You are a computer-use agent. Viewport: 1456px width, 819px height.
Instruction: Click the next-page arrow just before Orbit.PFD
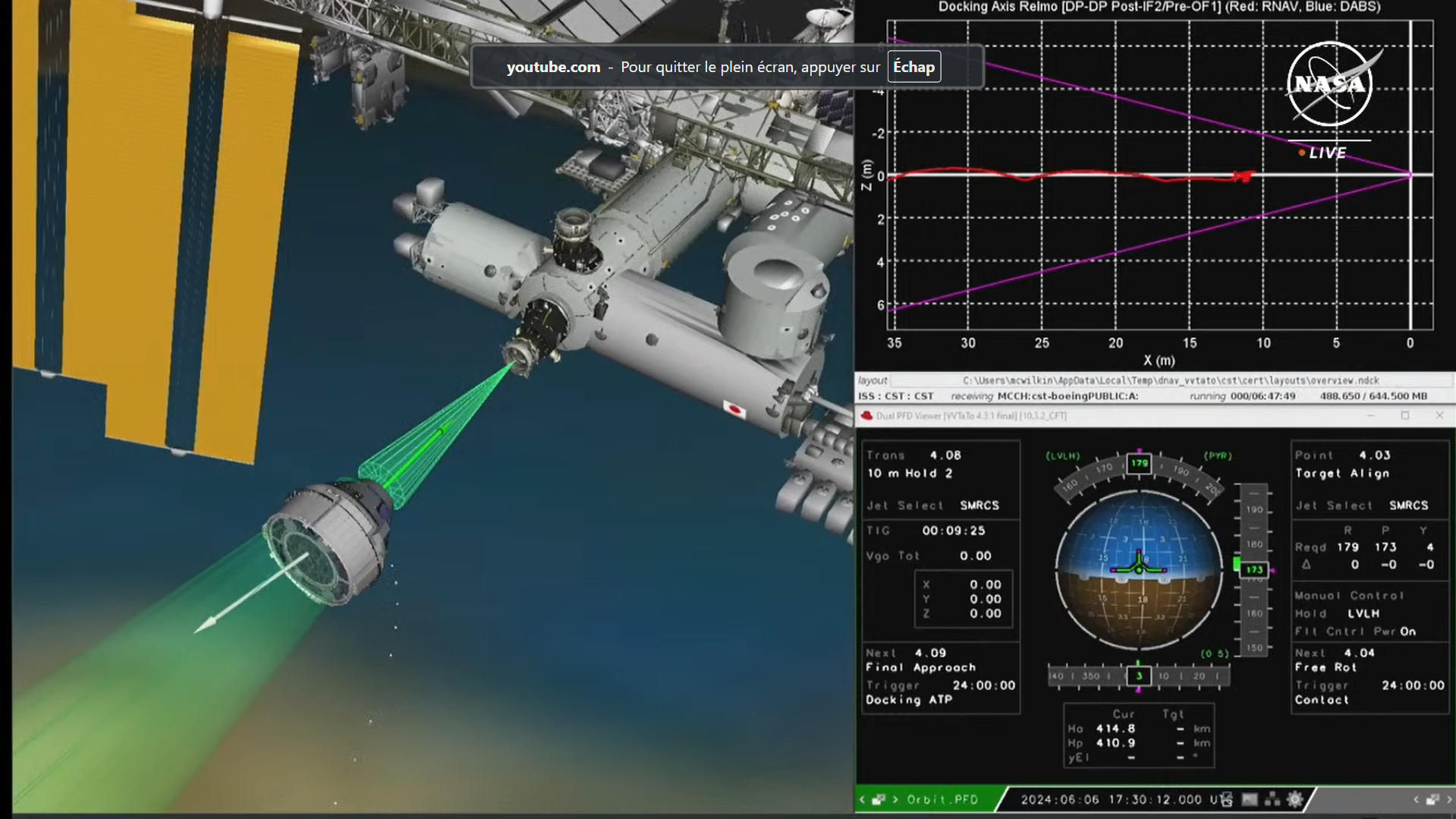tap(895, 799)
